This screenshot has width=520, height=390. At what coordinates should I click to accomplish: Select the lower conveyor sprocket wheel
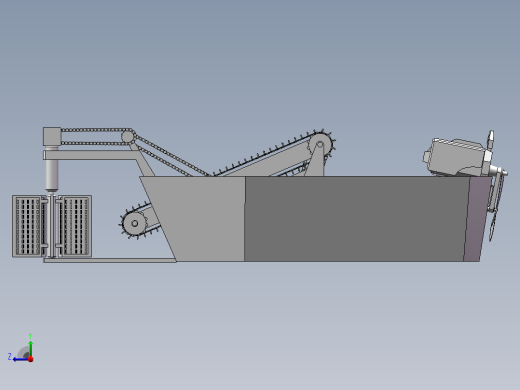(x=134, y=223)
